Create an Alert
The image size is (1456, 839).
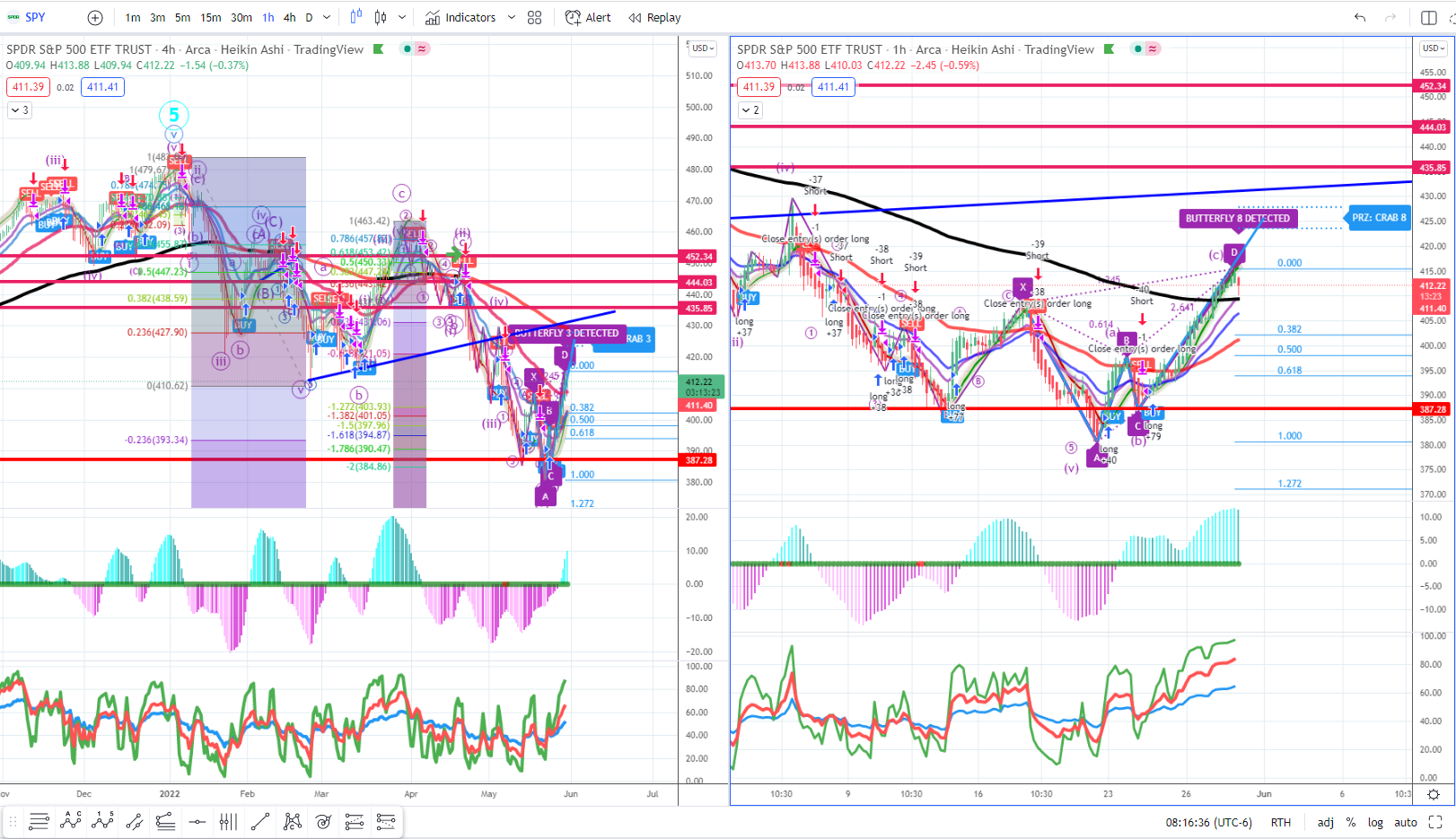[588, 17]
